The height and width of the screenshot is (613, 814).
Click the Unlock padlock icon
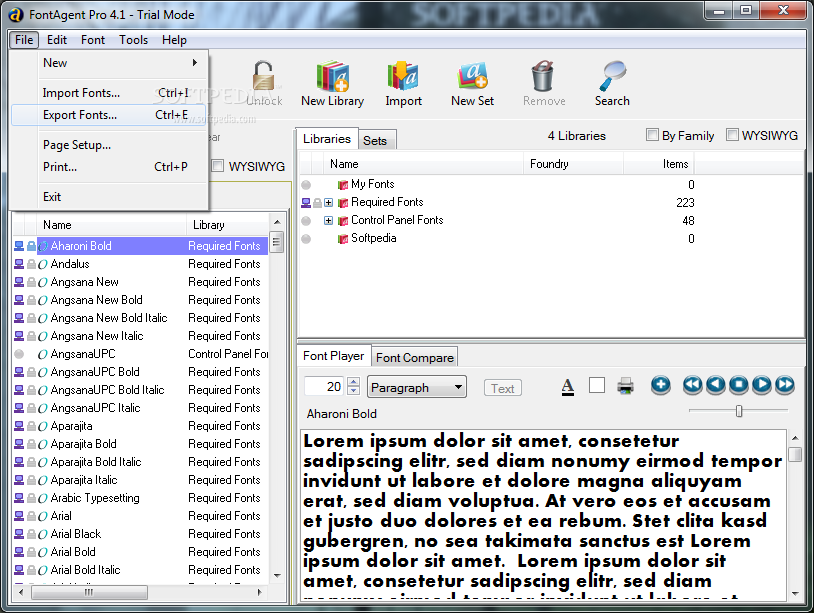[x=264, y=76]
